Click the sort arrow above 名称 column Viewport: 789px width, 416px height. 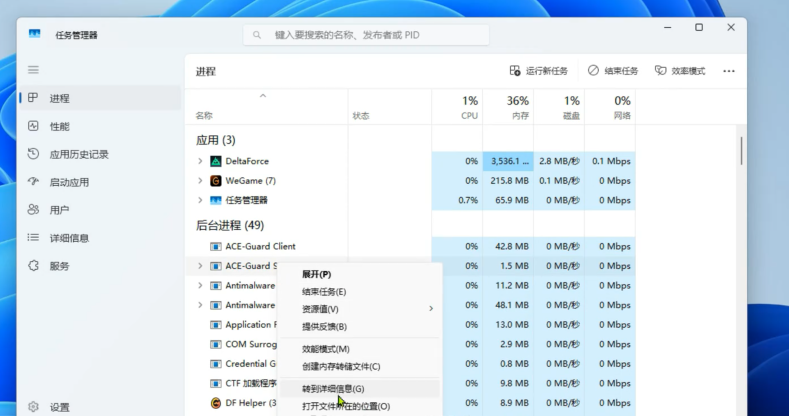tap(263, 96)
